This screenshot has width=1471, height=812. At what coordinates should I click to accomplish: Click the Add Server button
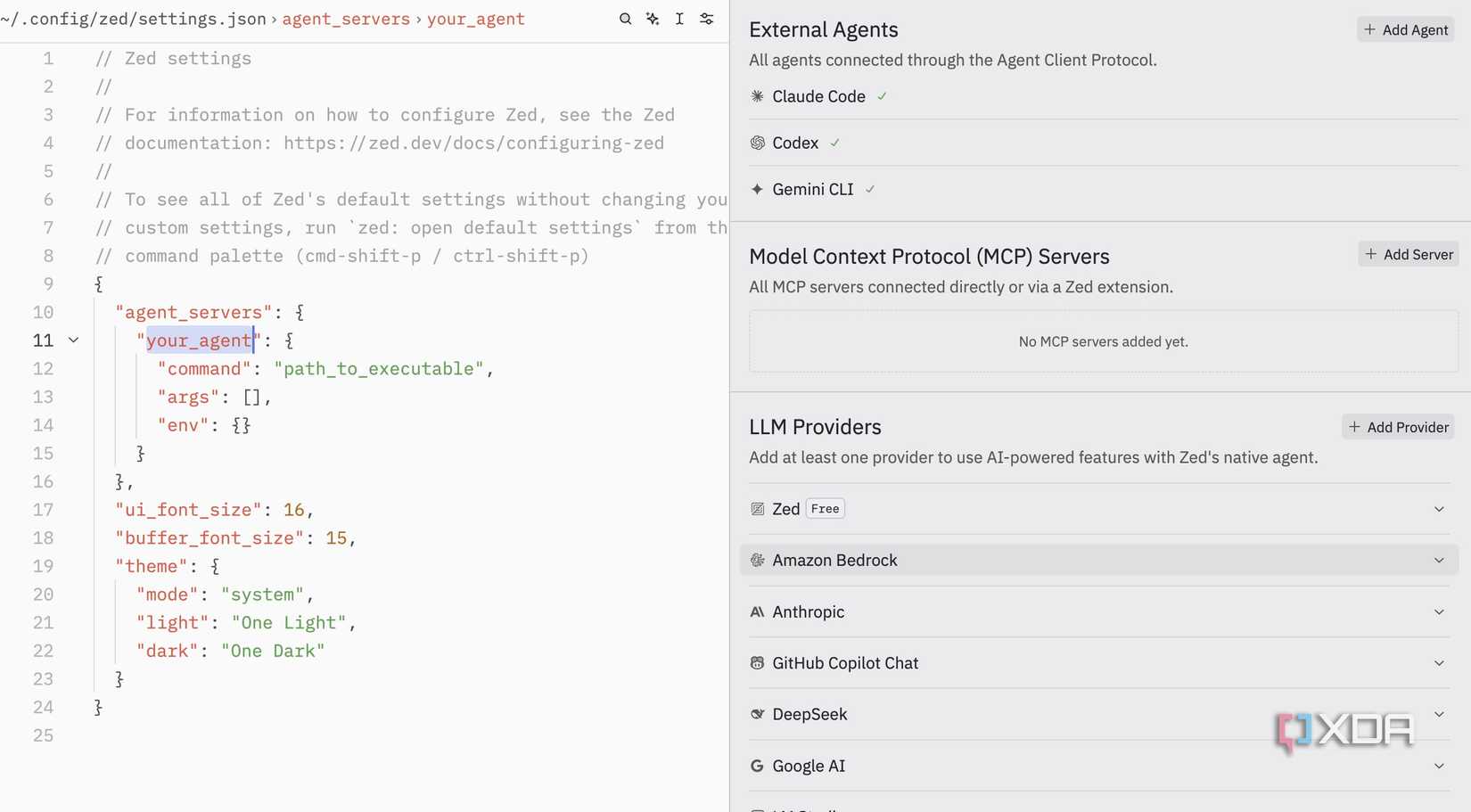pos(1408,254)
